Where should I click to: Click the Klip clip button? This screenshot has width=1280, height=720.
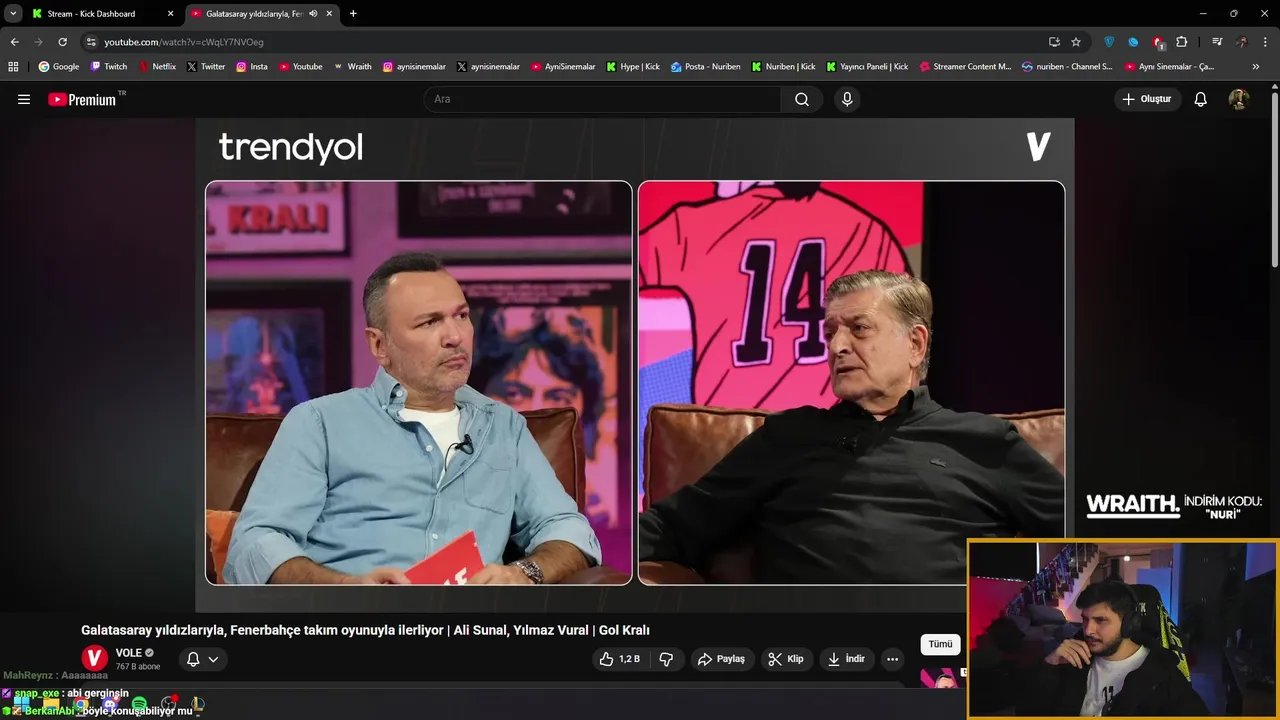[785, 659]
